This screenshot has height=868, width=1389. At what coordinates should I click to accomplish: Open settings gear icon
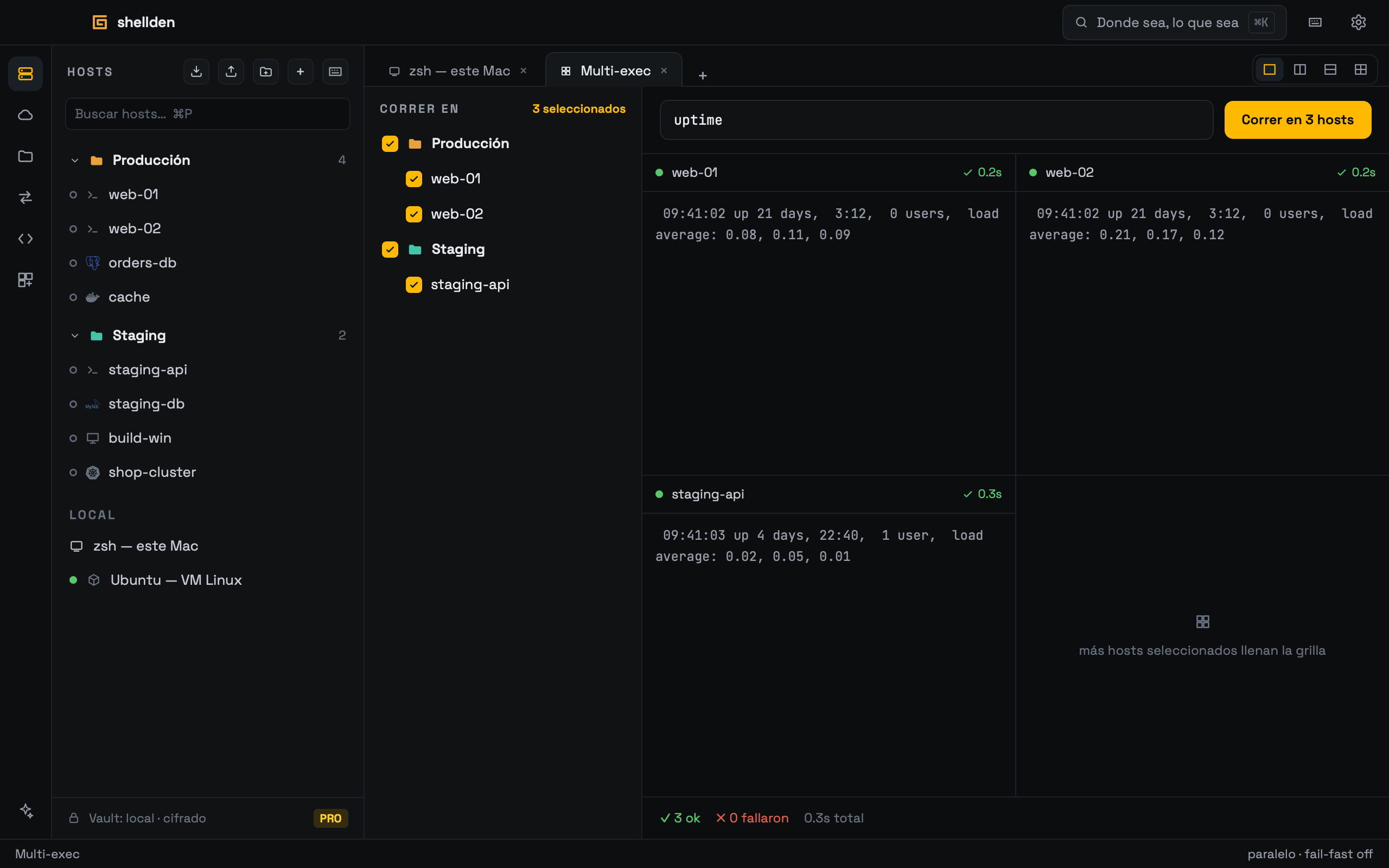pos(1358,22)
